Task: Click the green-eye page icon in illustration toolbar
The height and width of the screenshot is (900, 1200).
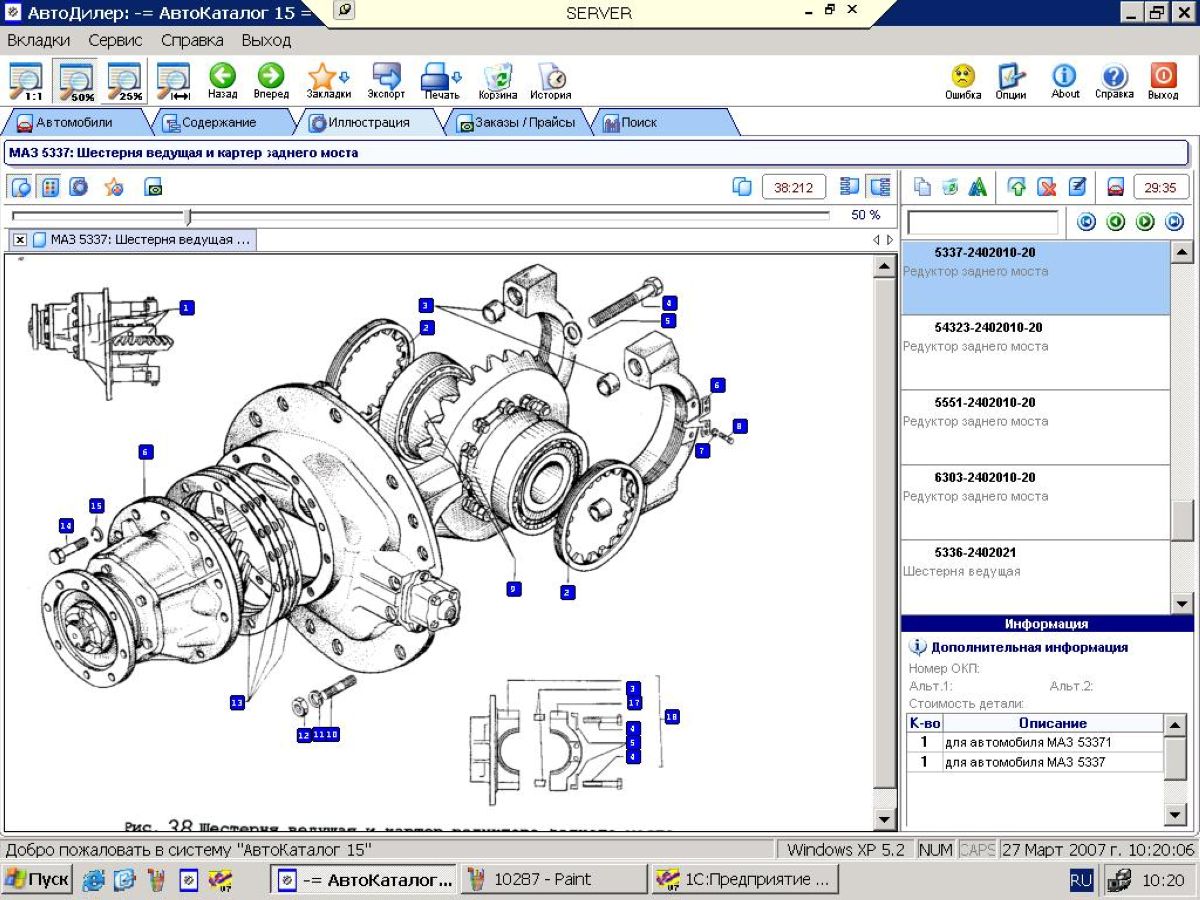Action: (x=153, y=187)
